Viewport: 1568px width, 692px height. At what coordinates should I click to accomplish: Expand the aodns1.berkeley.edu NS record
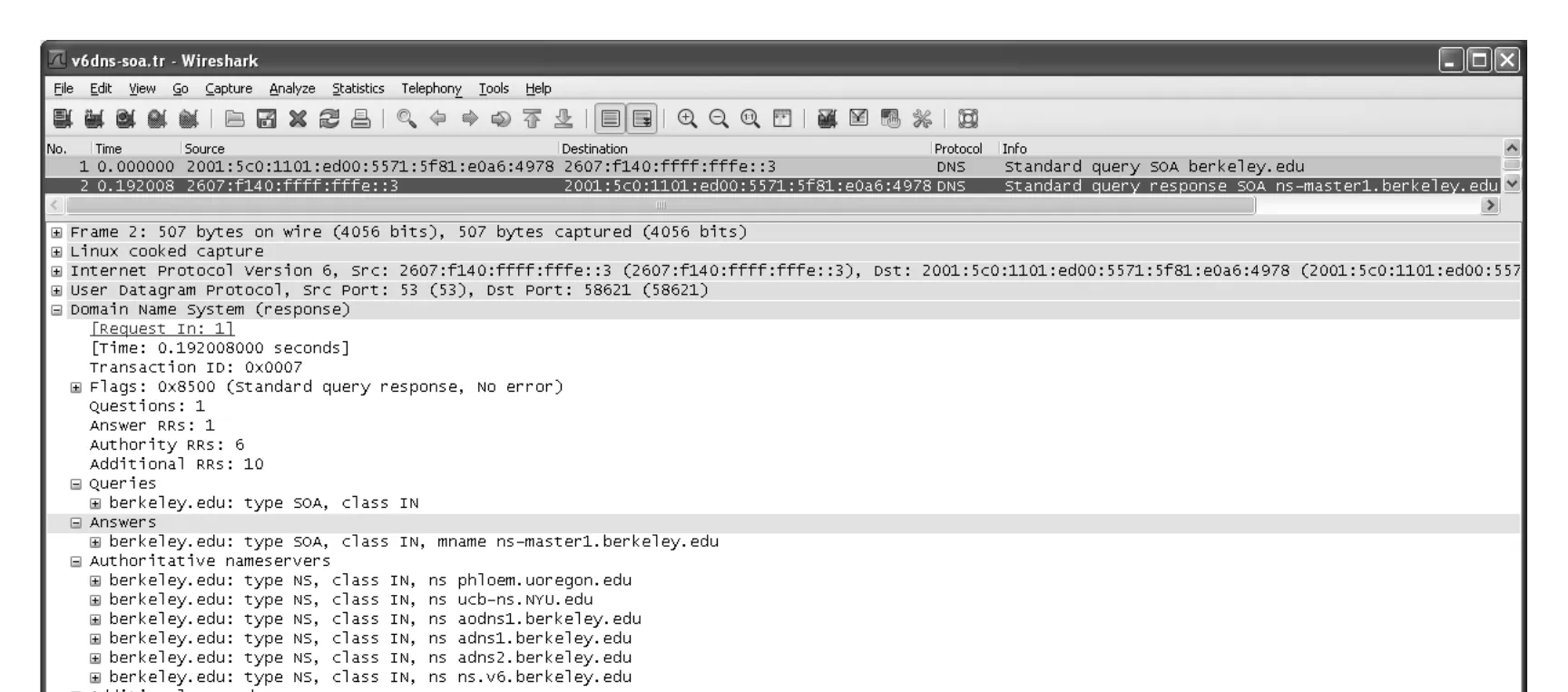pos(95,619)
